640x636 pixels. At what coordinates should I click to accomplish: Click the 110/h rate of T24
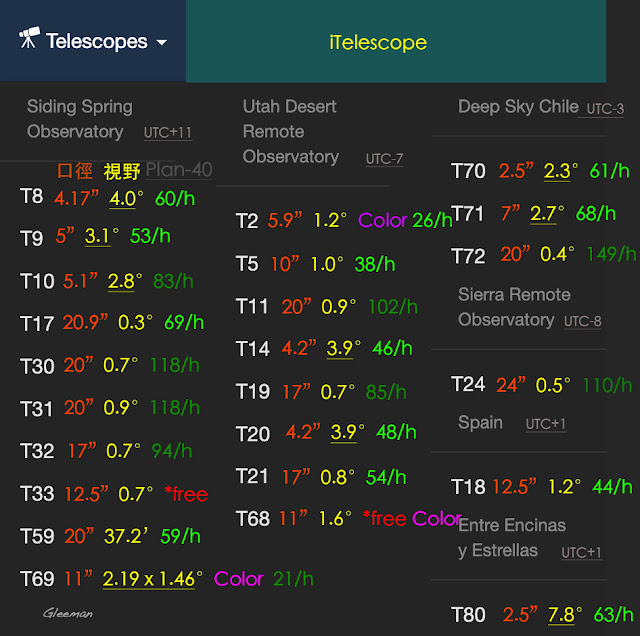click(607, 385)
